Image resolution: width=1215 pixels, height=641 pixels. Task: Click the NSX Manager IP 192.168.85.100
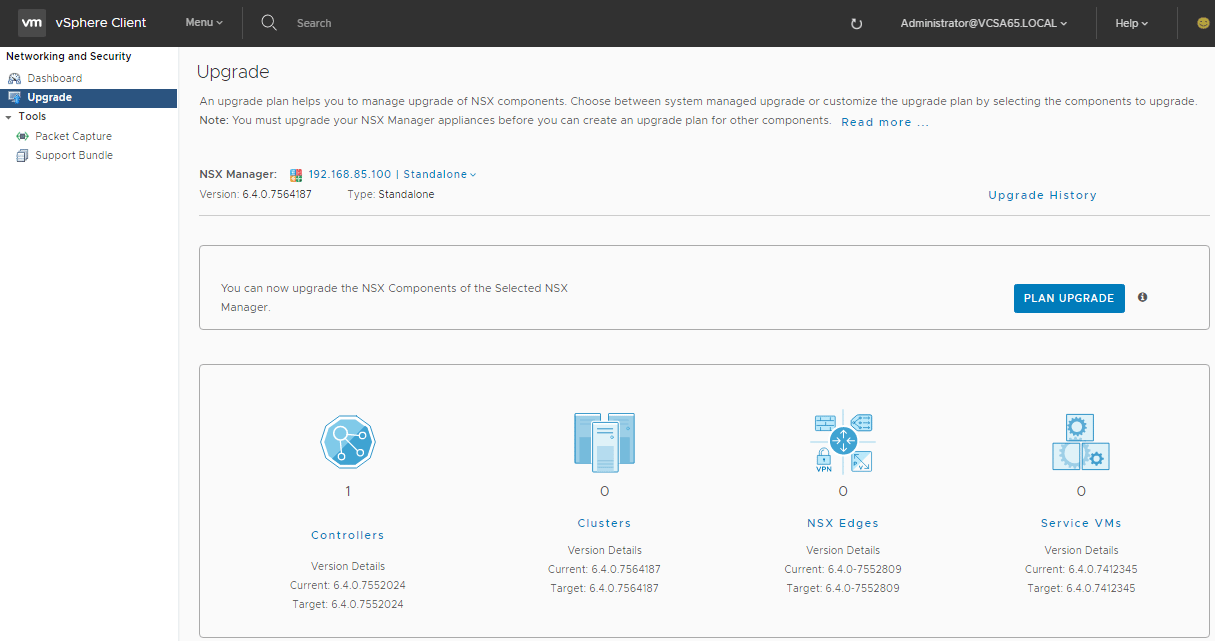[x=350, y=174]
